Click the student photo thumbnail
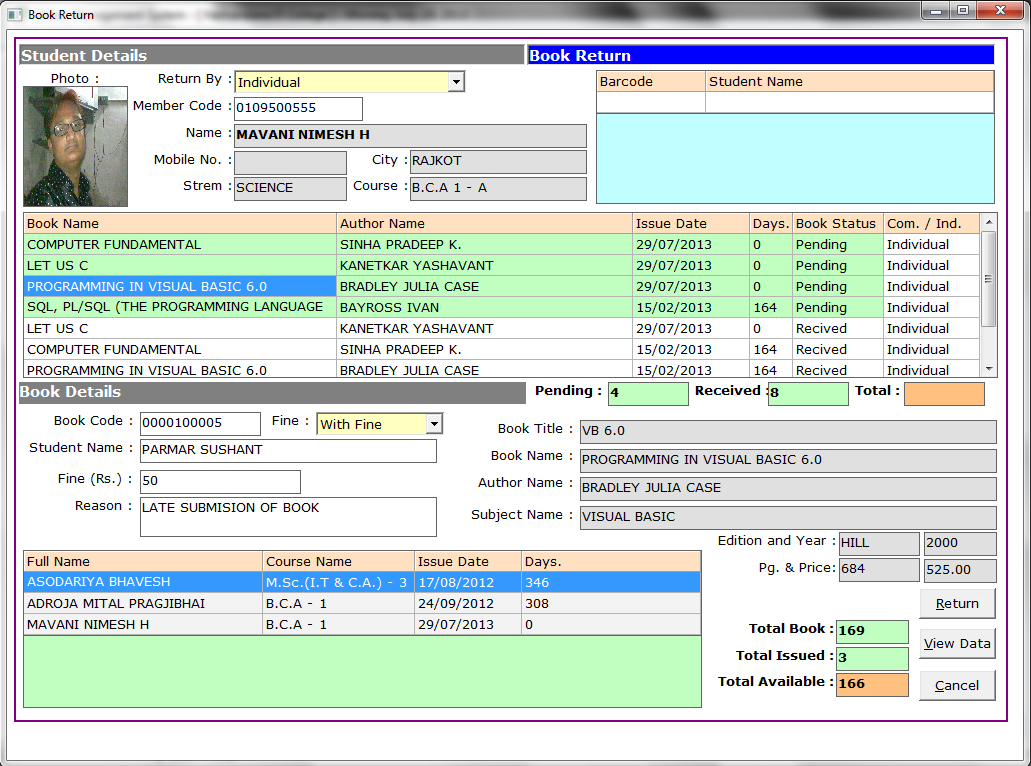This screenshot has height=766, width=1031. point(61,146)
